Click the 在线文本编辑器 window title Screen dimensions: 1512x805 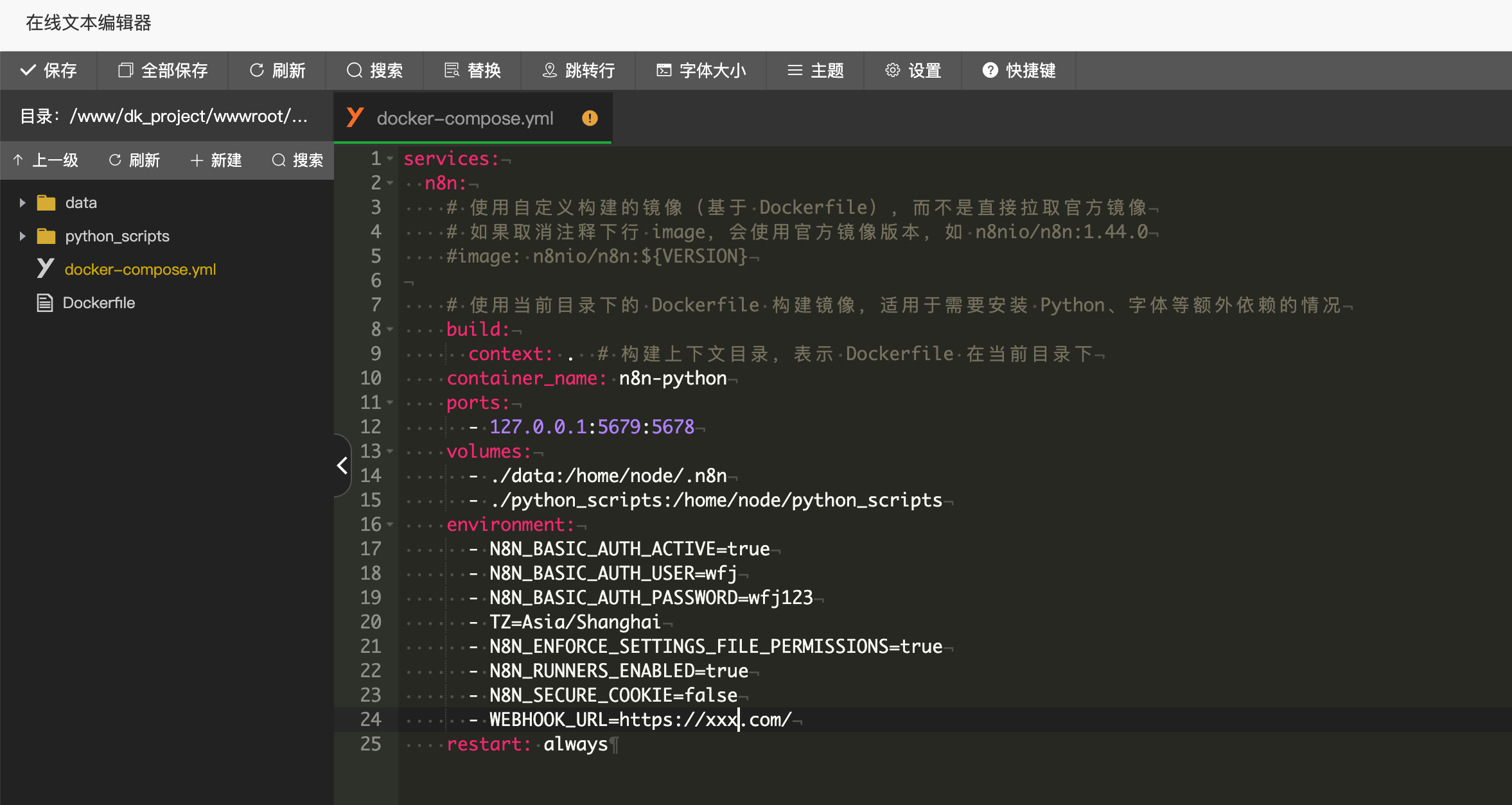tap(89, 23)
